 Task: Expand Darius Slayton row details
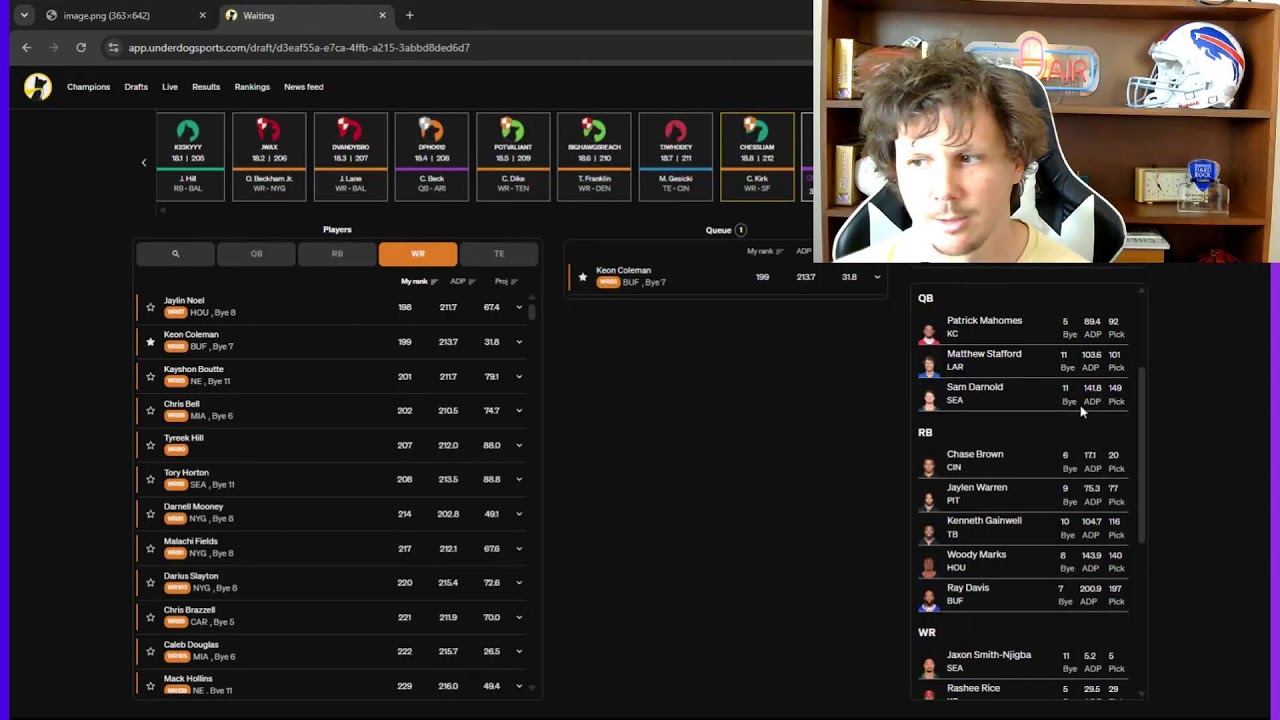[x=519, y=583]
